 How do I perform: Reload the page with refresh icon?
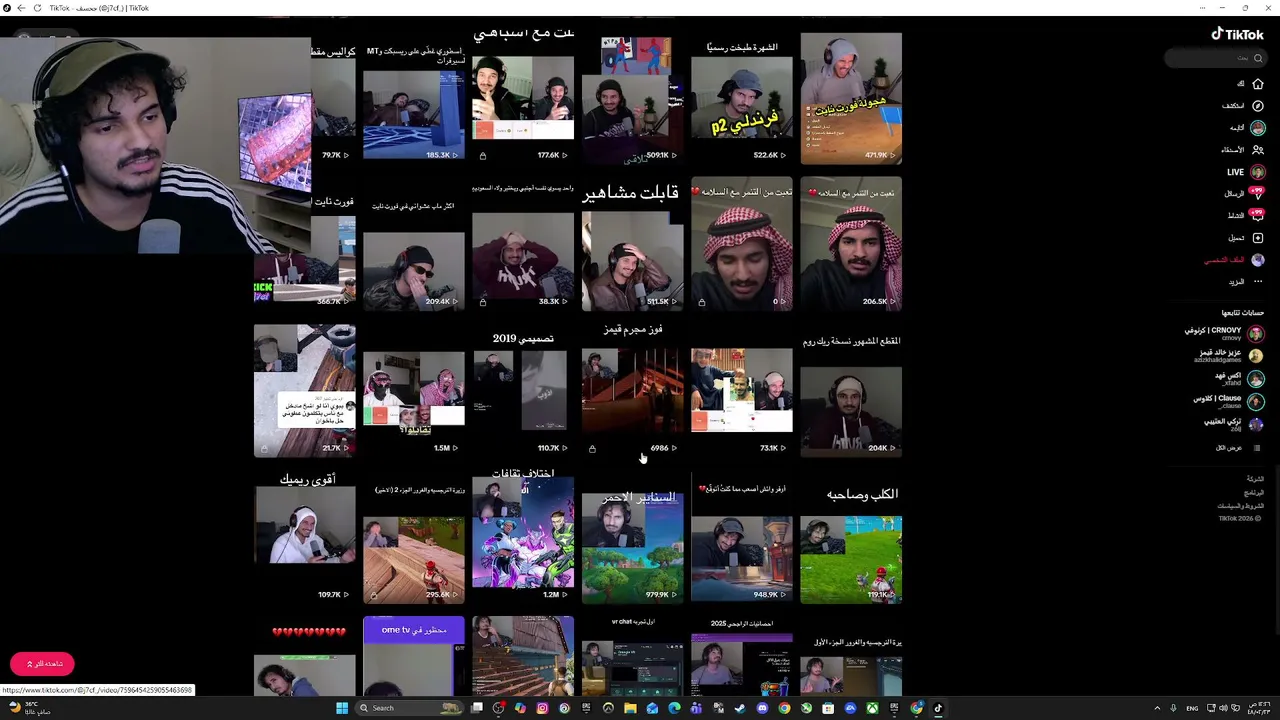[38, 8]
